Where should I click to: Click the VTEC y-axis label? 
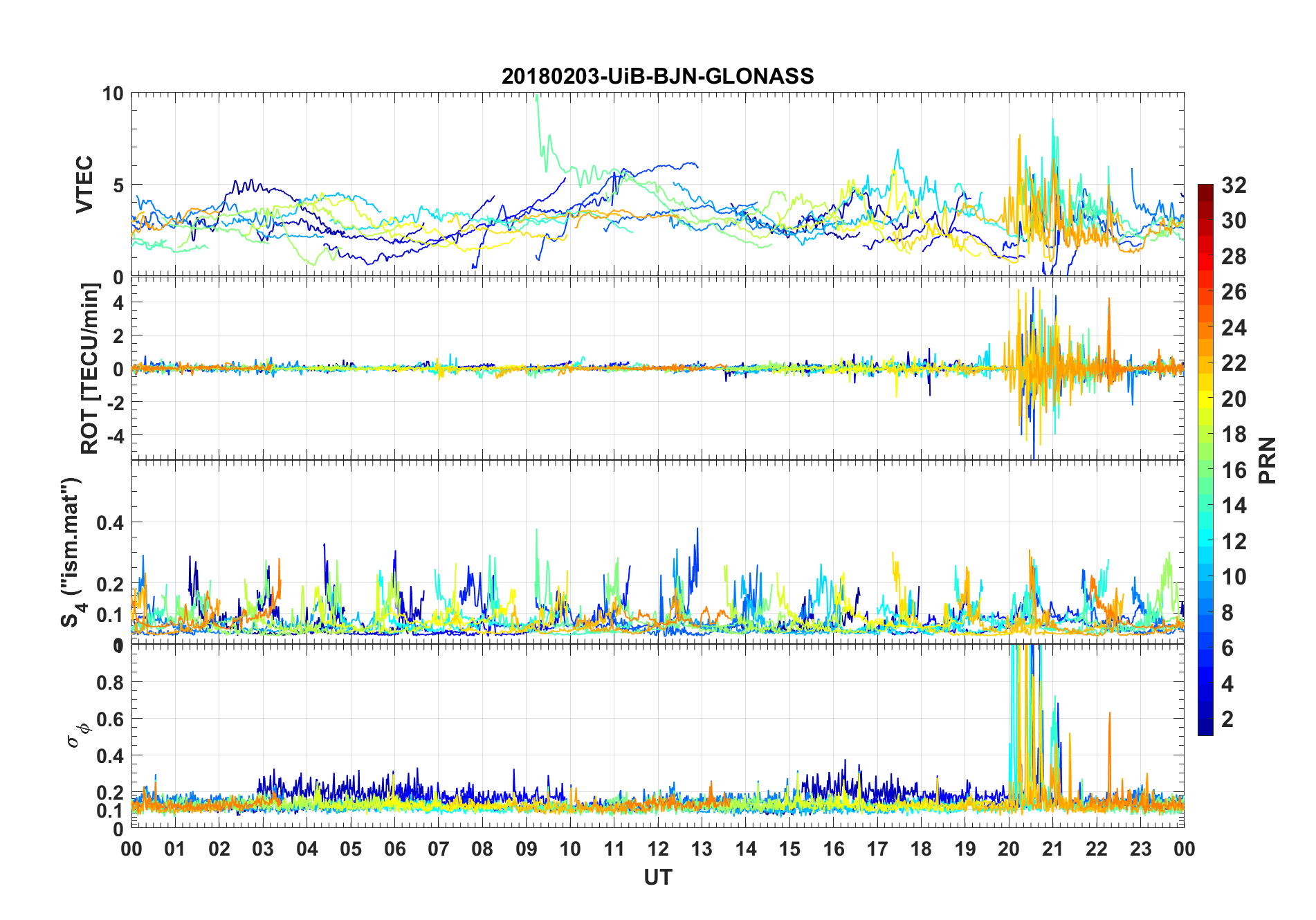tap(84, 185)
